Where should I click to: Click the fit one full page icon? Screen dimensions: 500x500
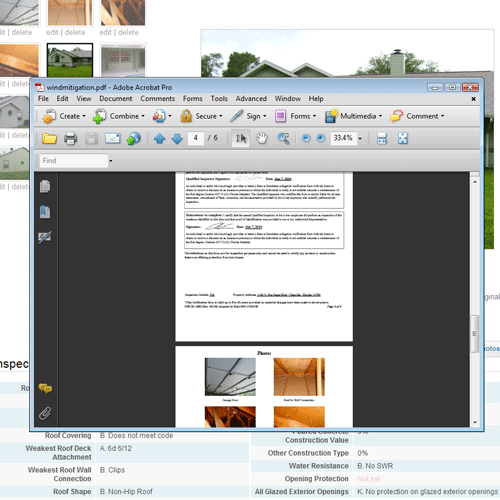pyautogui.click(x=403, y=138)
